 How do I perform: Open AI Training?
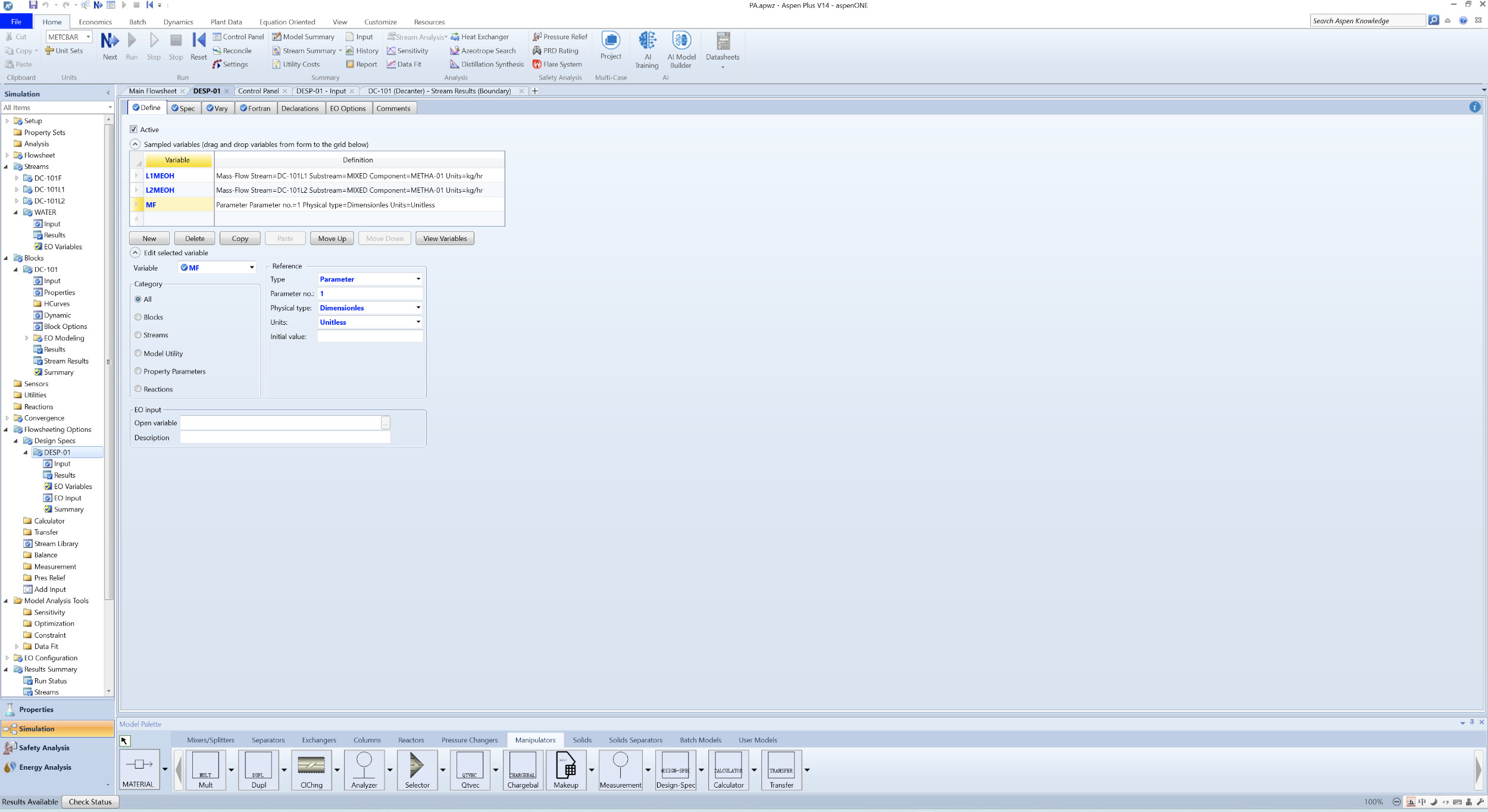pos(647,50)
